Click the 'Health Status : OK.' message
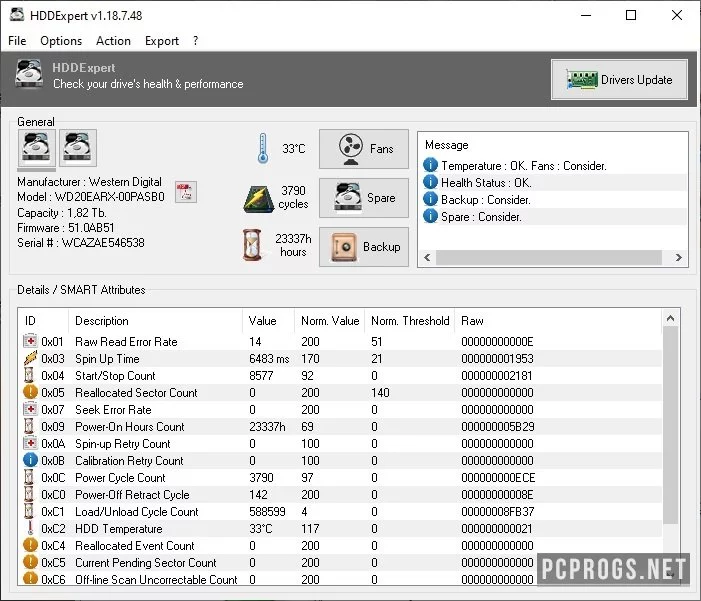Image resolution: width=701 pixels, height=601 pixels. pyautogui.click(x=486, y=182)
